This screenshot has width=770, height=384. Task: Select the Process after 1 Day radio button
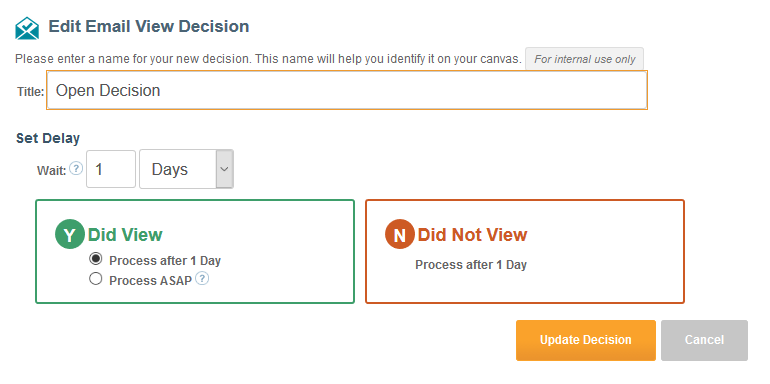pyautogui.click(x=96, y=259)
